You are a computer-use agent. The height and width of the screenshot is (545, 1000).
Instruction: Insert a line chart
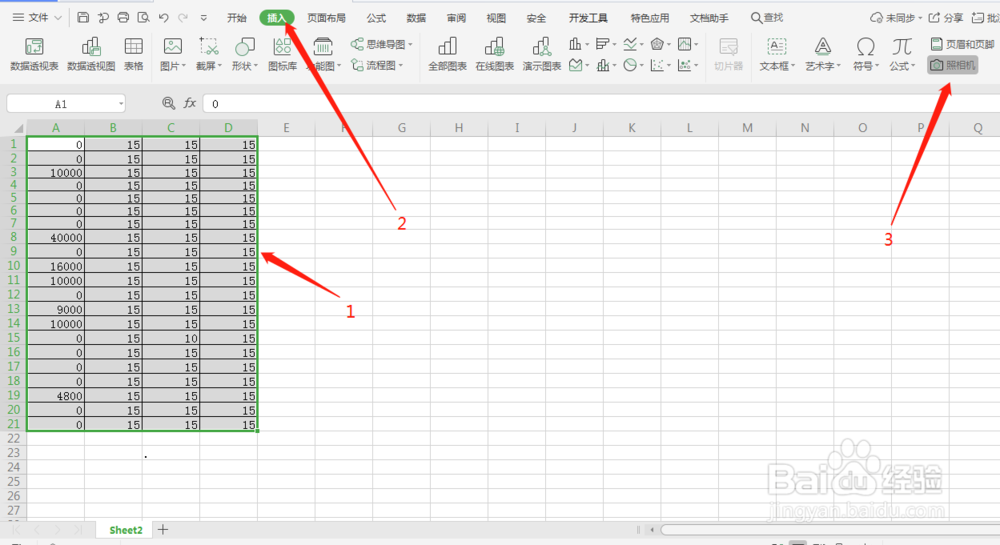[630, 44]
